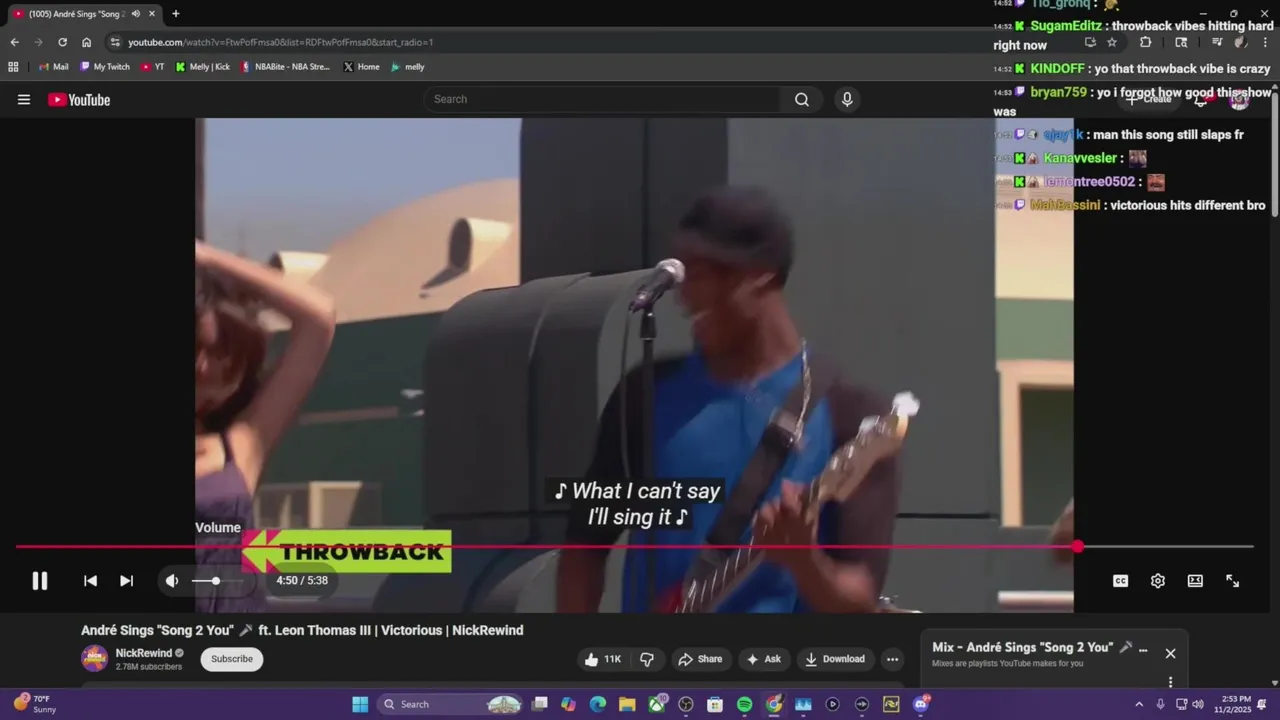Viewport: 1280px width, 720px height.
Task: Click the magnifier search button
Action: point(802,99)
